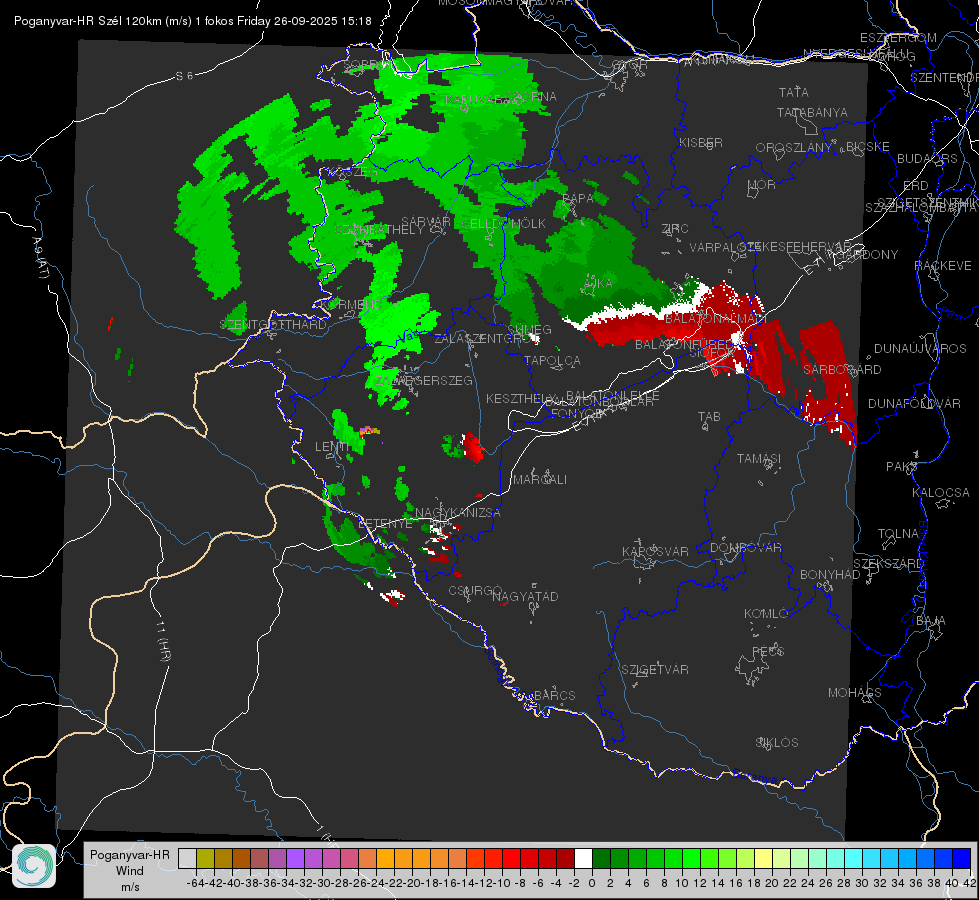Image resolution: width=979 pixels, height=900 pixels.
Task: Click the SIKLOS town label
Action: (x=777, y=743)
